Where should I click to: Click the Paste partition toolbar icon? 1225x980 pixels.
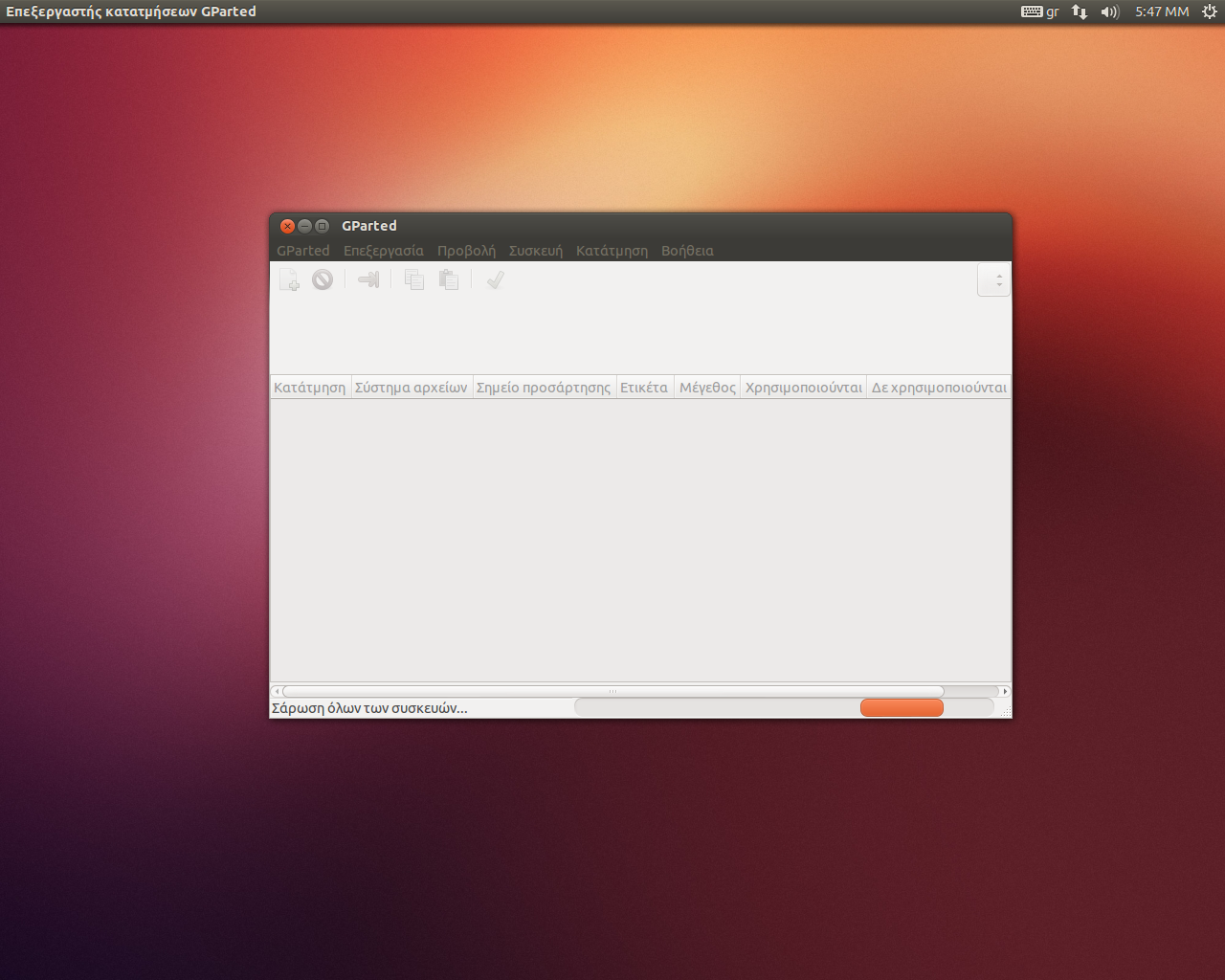pos(449,279)
